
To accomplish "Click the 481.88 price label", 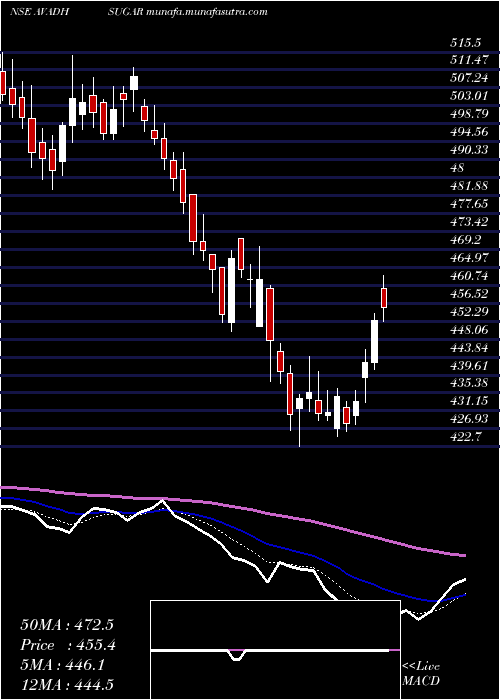I will coord(469,186).
